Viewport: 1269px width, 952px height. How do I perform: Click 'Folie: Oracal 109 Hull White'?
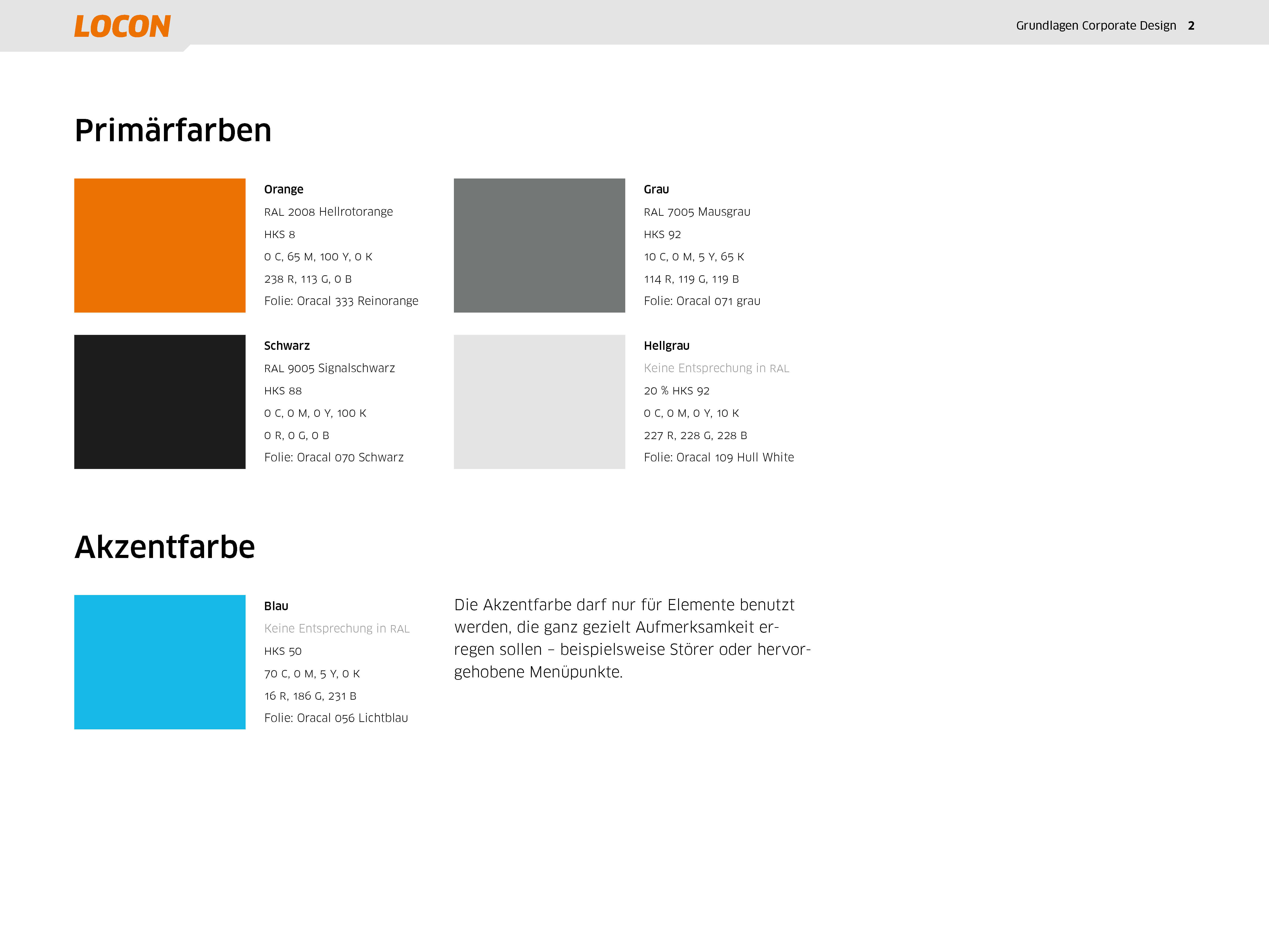point(719,457)
